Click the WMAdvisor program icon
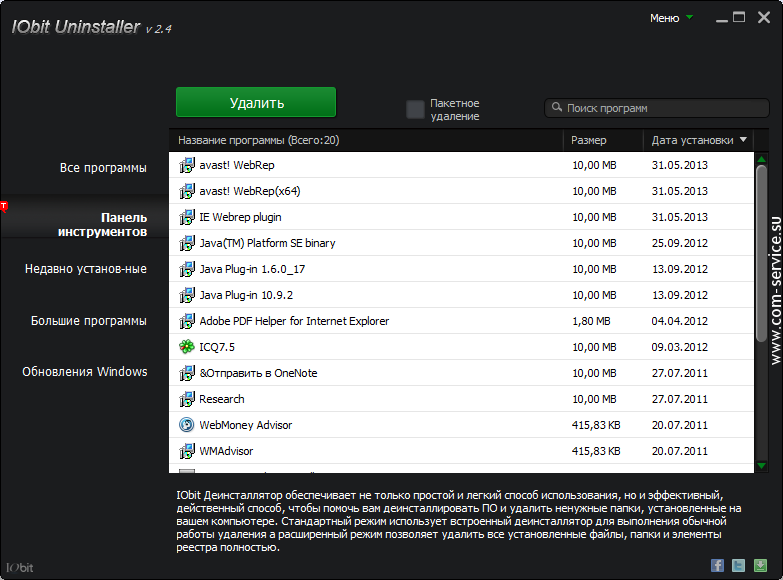This screenshot has width=783, height=580. (187, 451)
